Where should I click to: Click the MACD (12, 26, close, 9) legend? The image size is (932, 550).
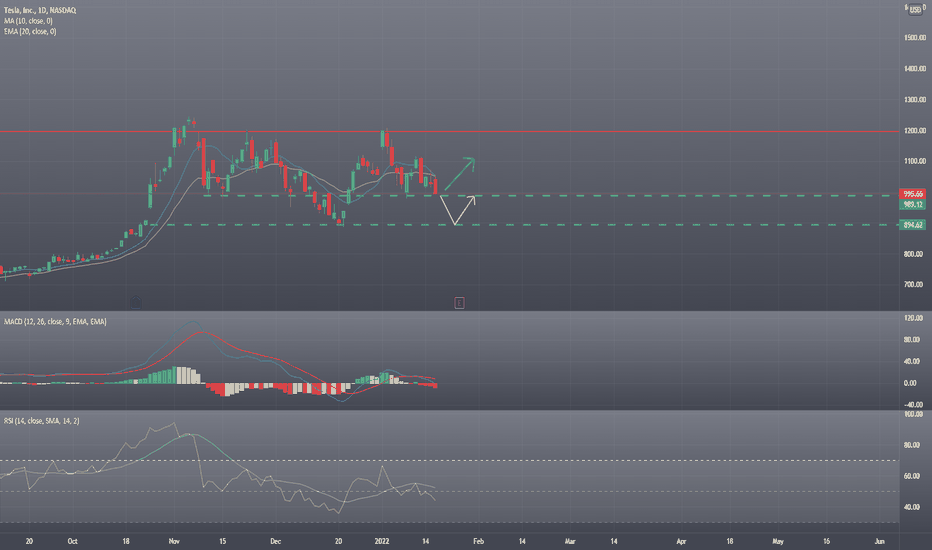[55, 322]
